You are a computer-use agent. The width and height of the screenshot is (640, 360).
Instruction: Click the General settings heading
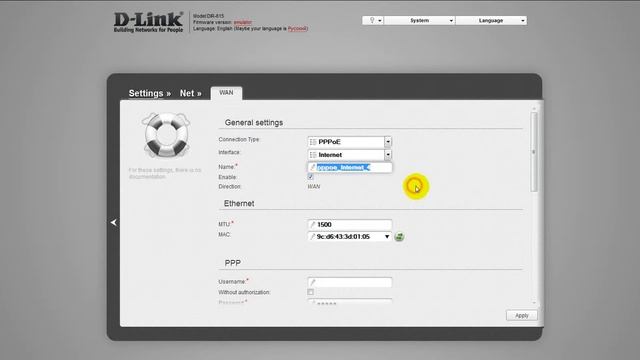(x=254, y=122)
